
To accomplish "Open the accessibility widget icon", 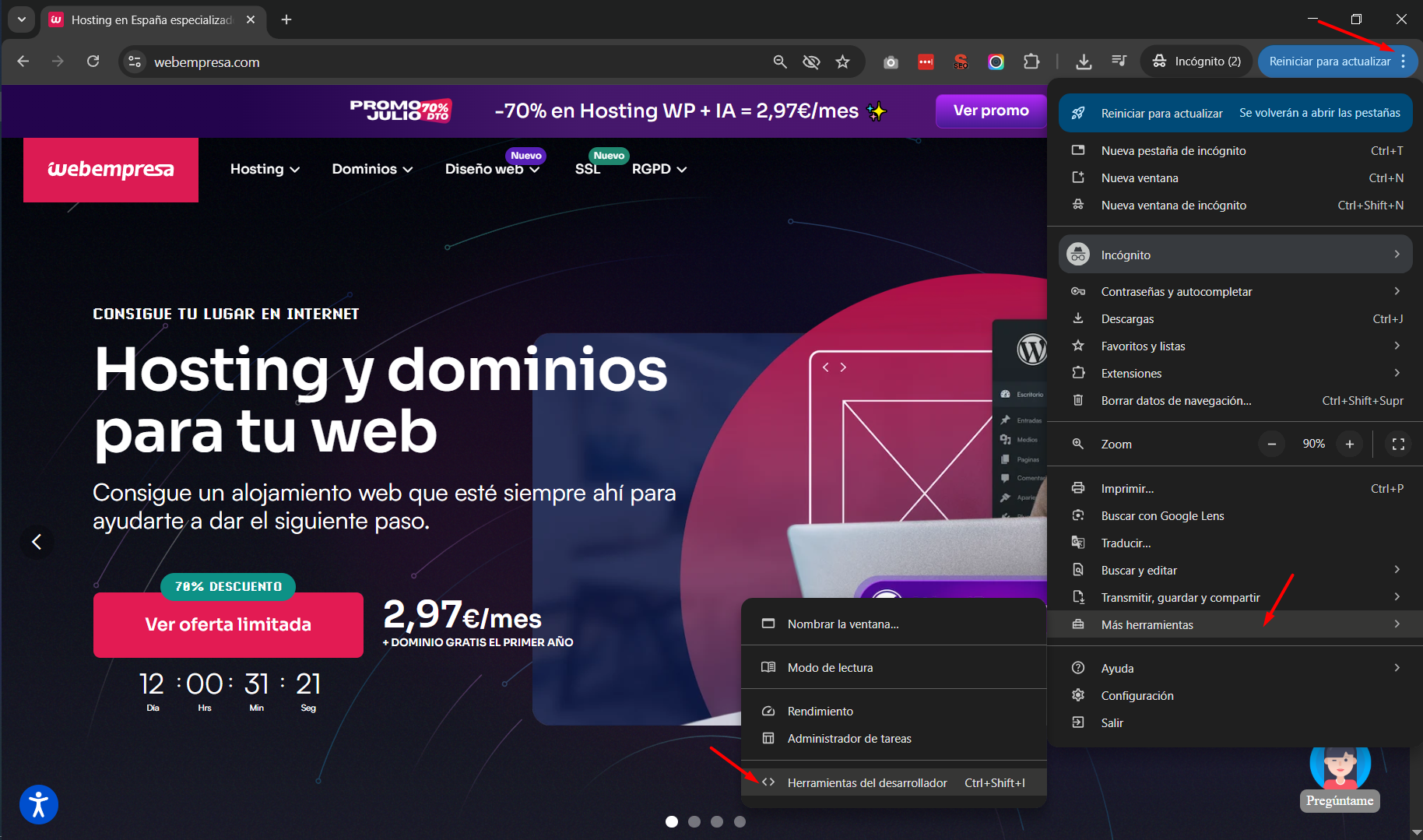I will click(39, 804).
